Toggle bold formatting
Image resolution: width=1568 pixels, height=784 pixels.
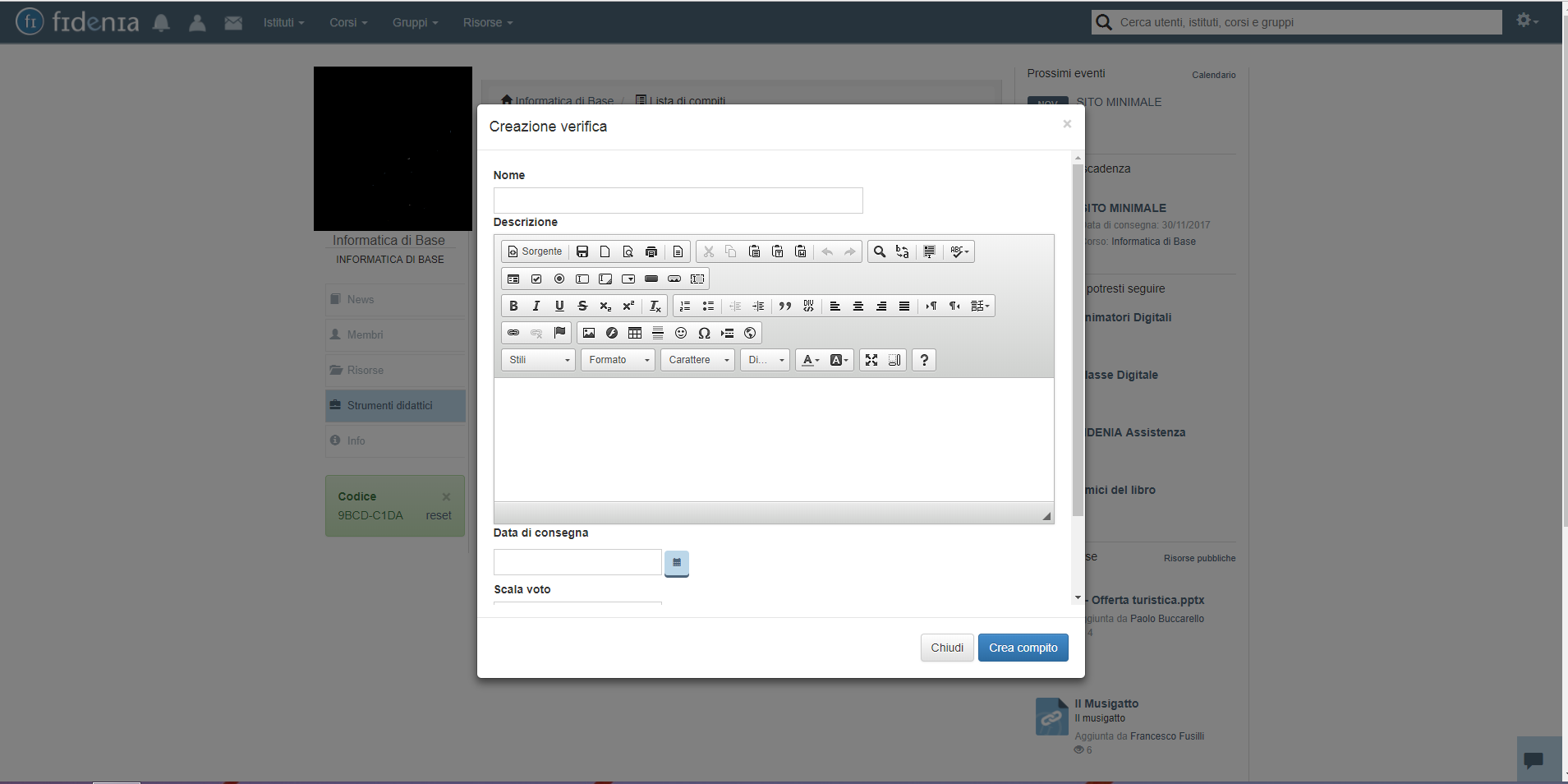pyautogui.click(x=513, y=306)
